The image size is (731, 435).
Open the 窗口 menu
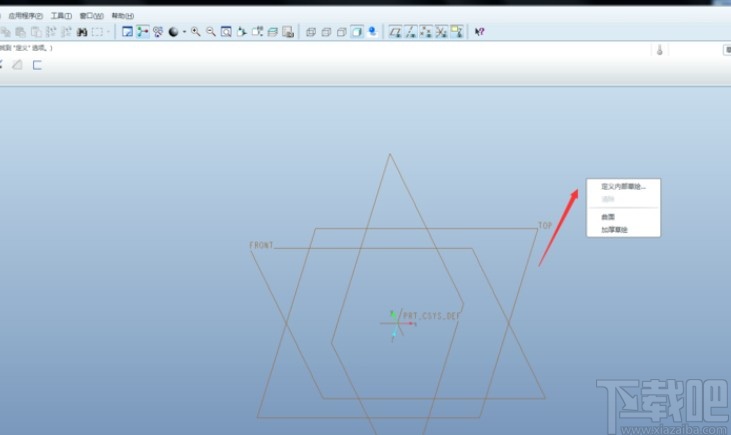point(91,16)
